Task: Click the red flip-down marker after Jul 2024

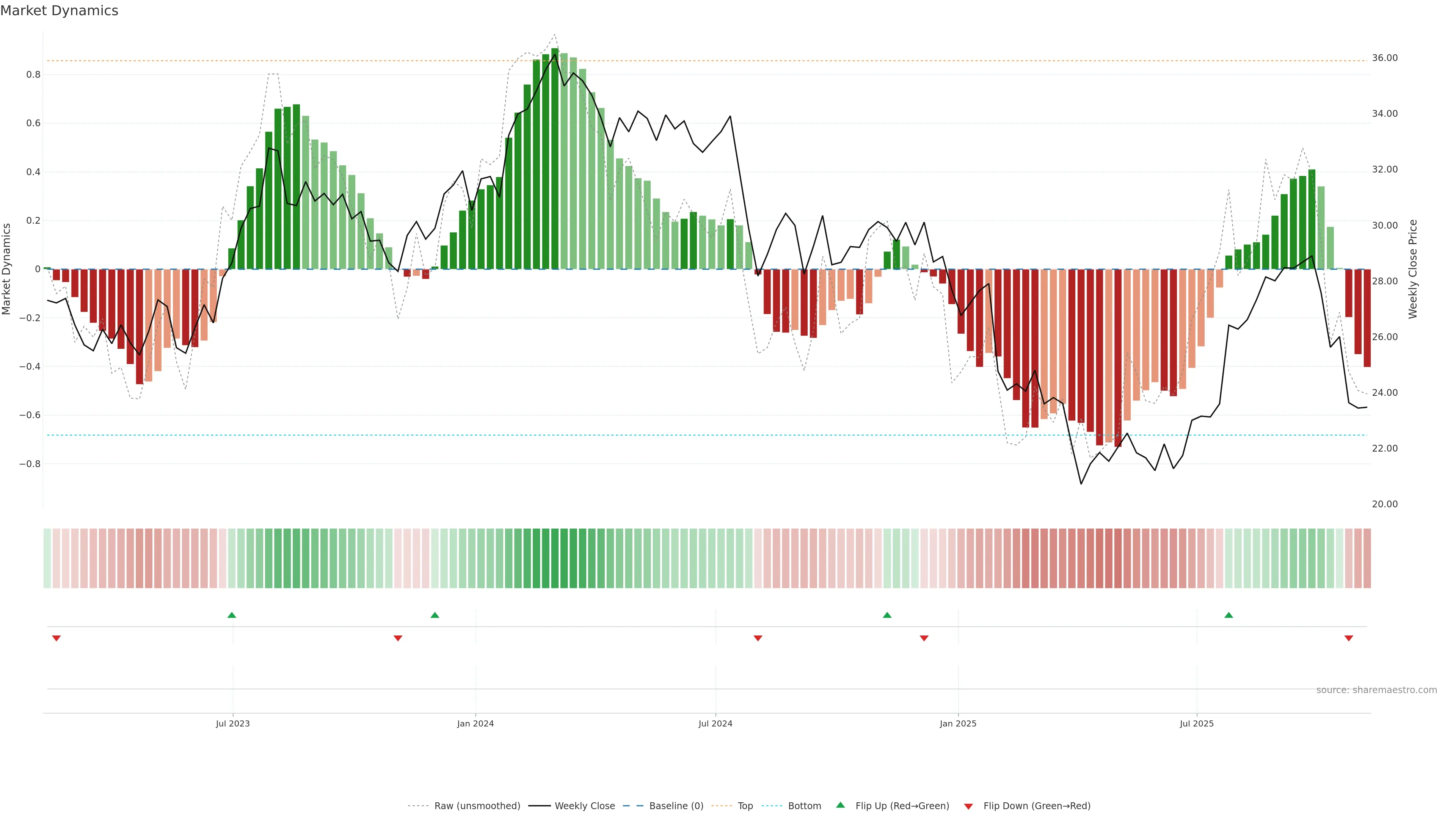Action: 758,638
